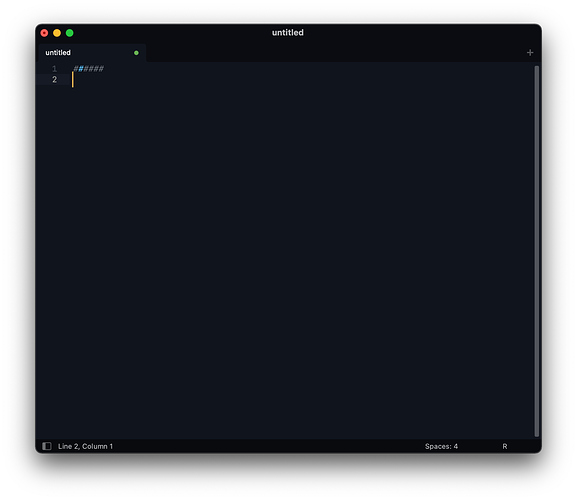Click the green unsaved dot on untitled tab

click(136, 53)
